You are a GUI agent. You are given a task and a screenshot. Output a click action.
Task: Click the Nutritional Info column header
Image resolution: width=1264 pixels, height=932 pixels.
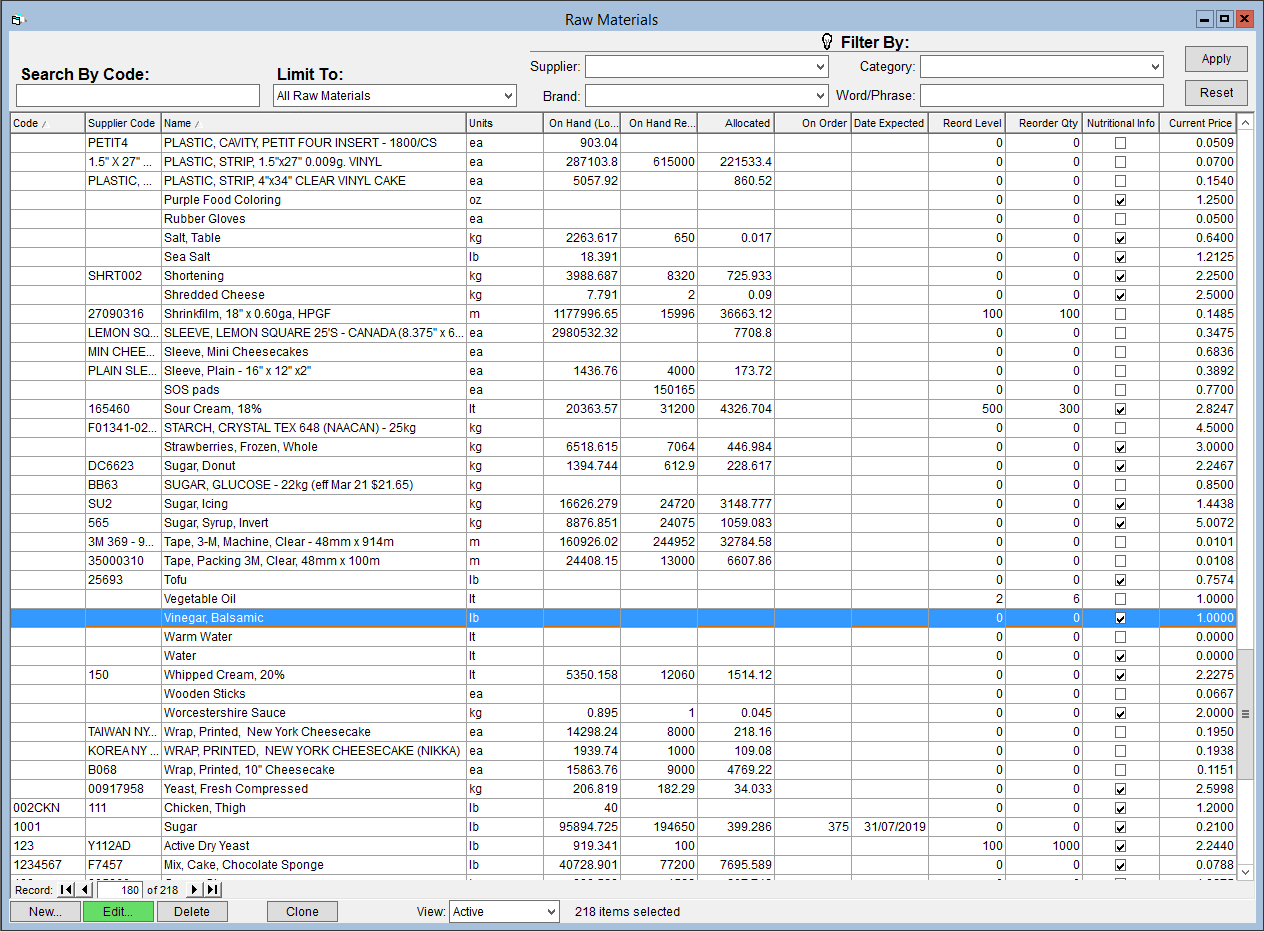coord(1121,123)
